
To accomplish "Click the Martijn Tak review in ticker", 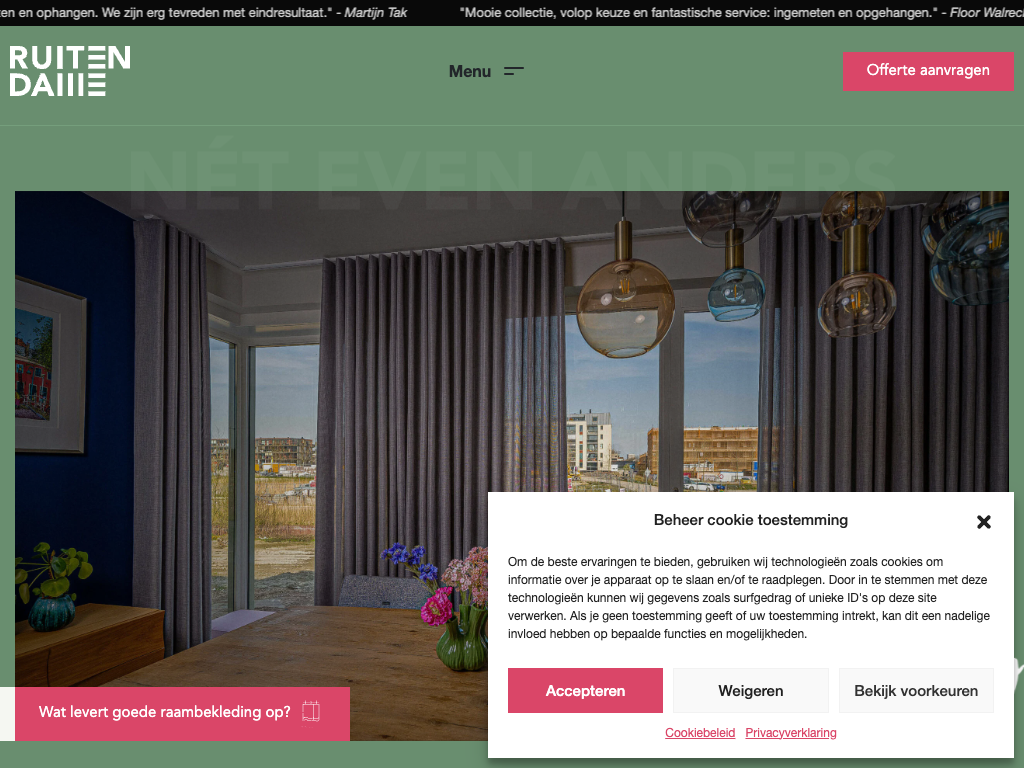I will coord(204,12).
